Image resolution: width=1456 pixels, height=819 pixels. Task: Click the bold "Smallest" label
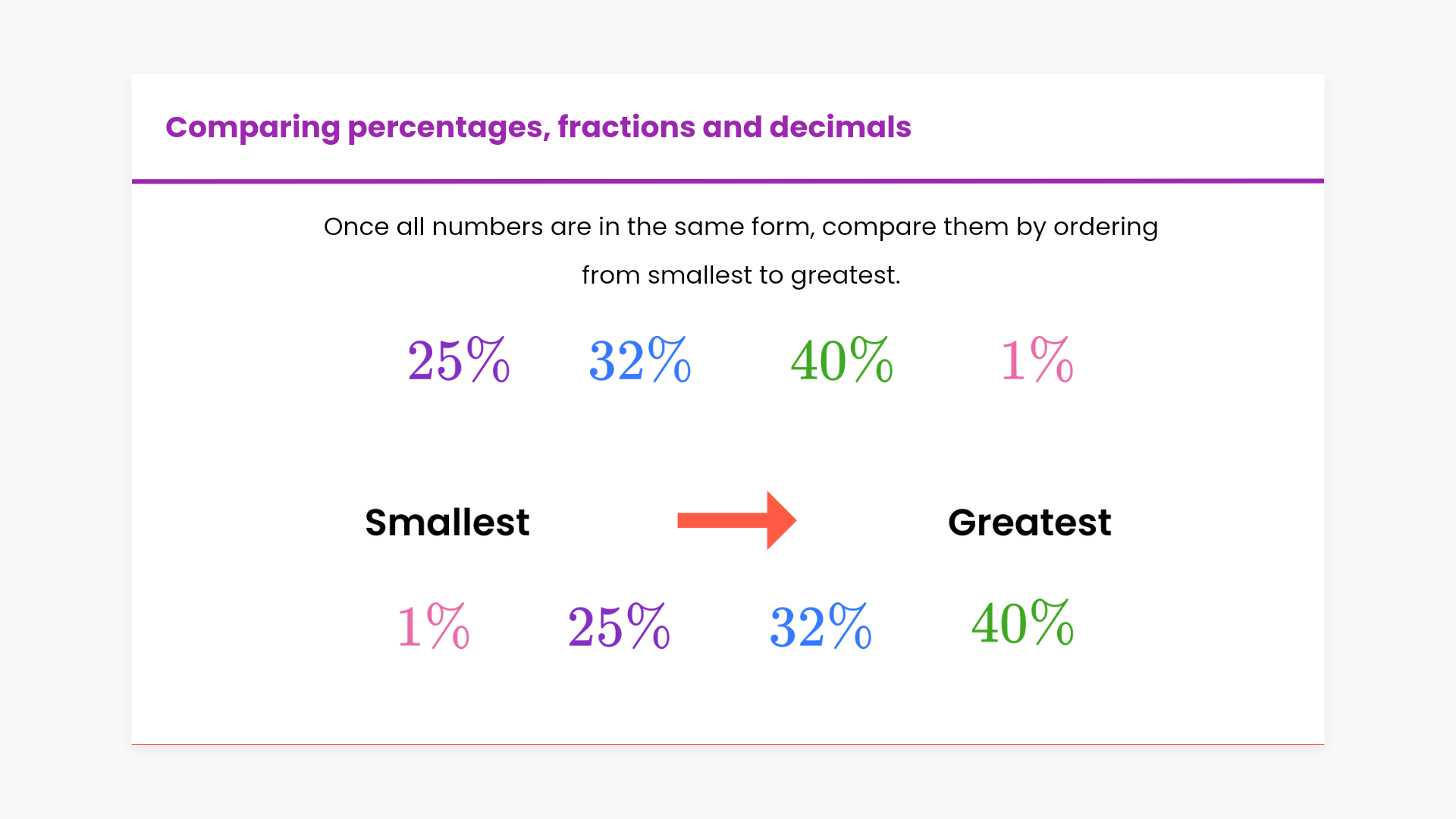[x=447, y=522]
